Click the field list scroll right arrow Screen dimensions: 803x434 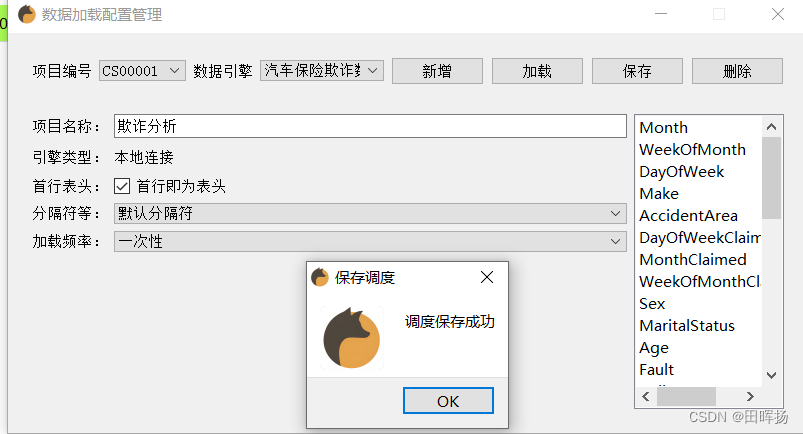[x=750, y=396]
